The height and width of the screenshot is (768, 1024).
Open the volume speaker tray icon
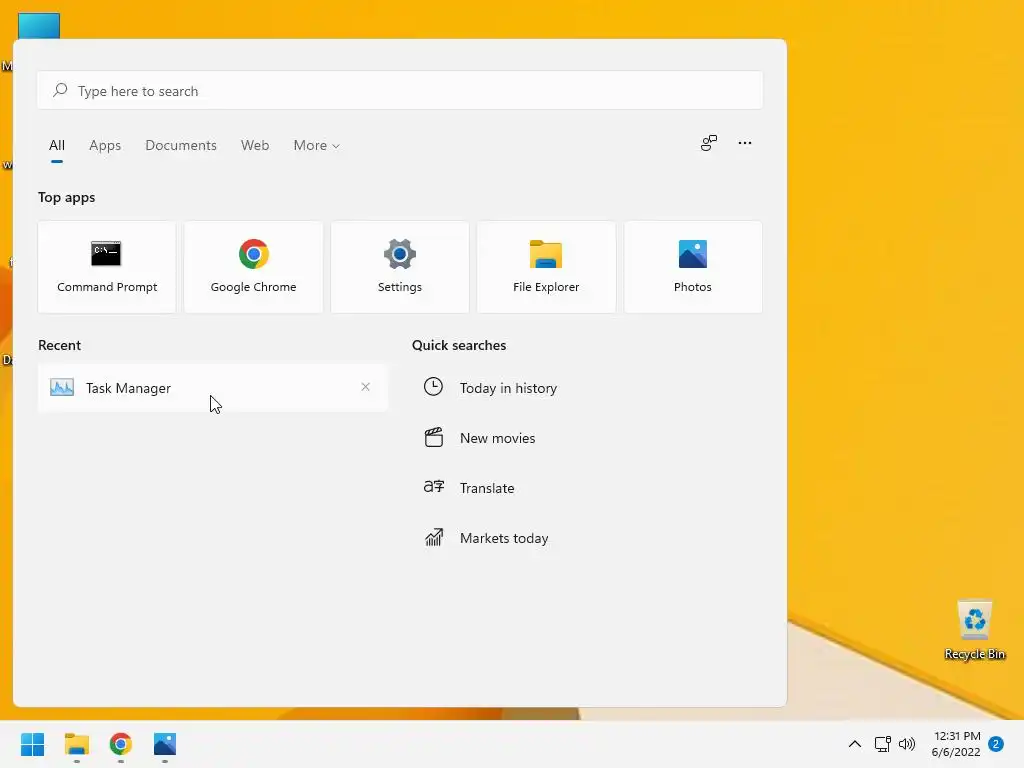point(907,744)
